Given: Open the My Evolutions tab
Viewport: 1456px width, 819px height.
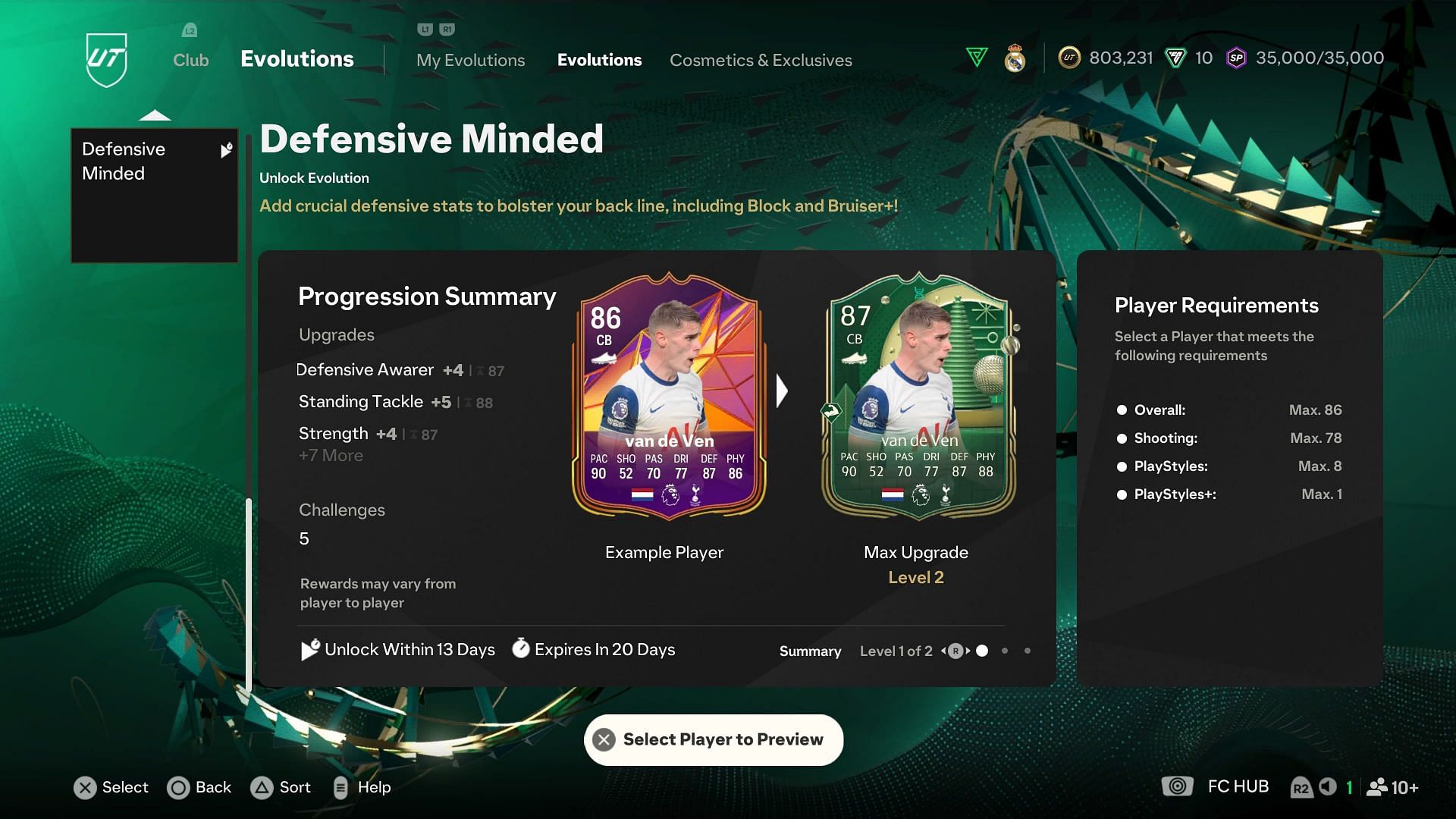Looking at the screenshot, I should (470, 60).
